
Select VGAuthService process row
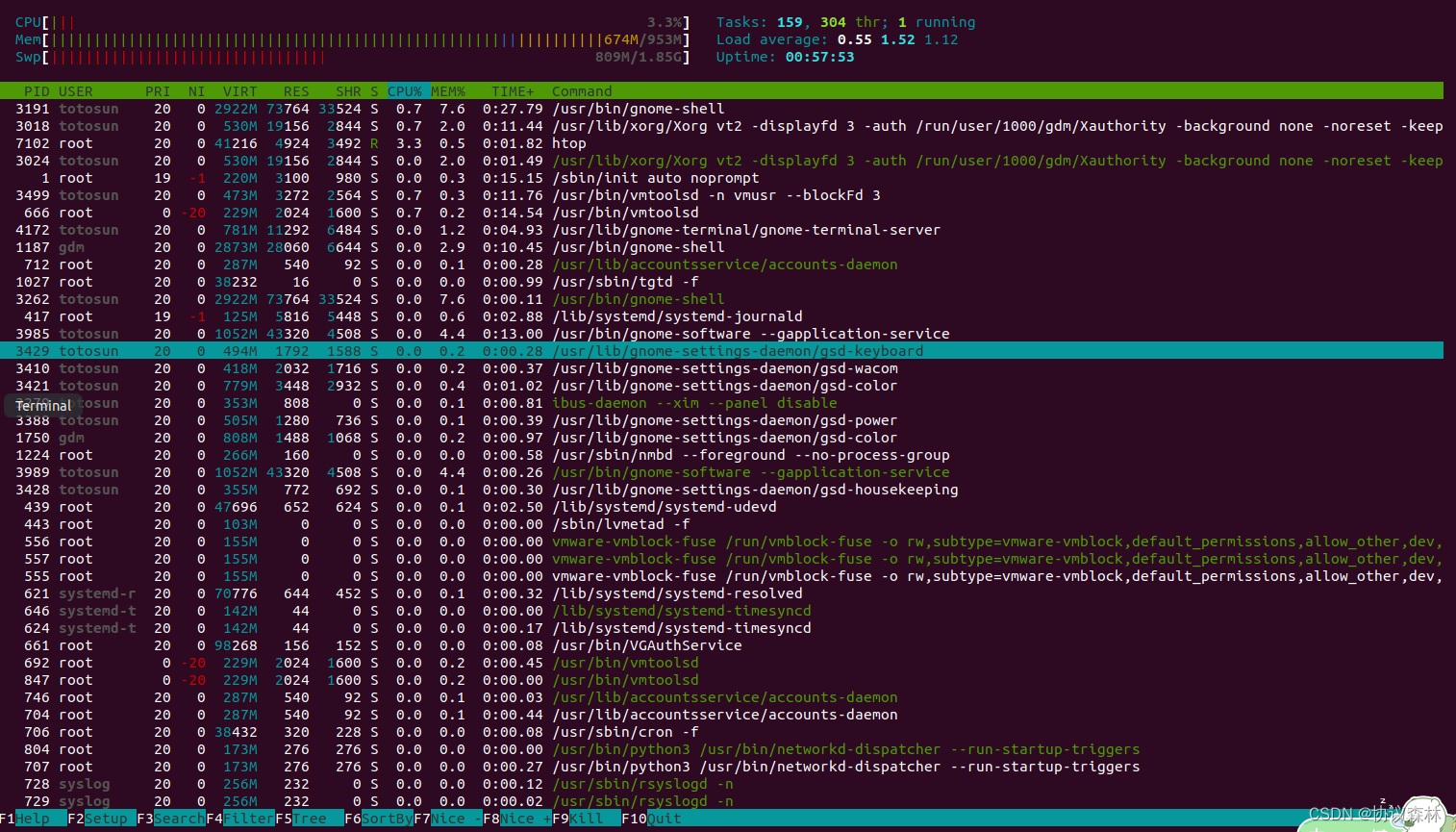point(721,645)
